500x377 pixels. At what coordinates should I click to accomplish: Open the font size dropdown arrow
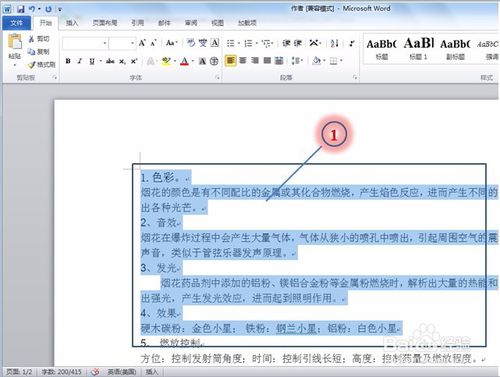132,43
